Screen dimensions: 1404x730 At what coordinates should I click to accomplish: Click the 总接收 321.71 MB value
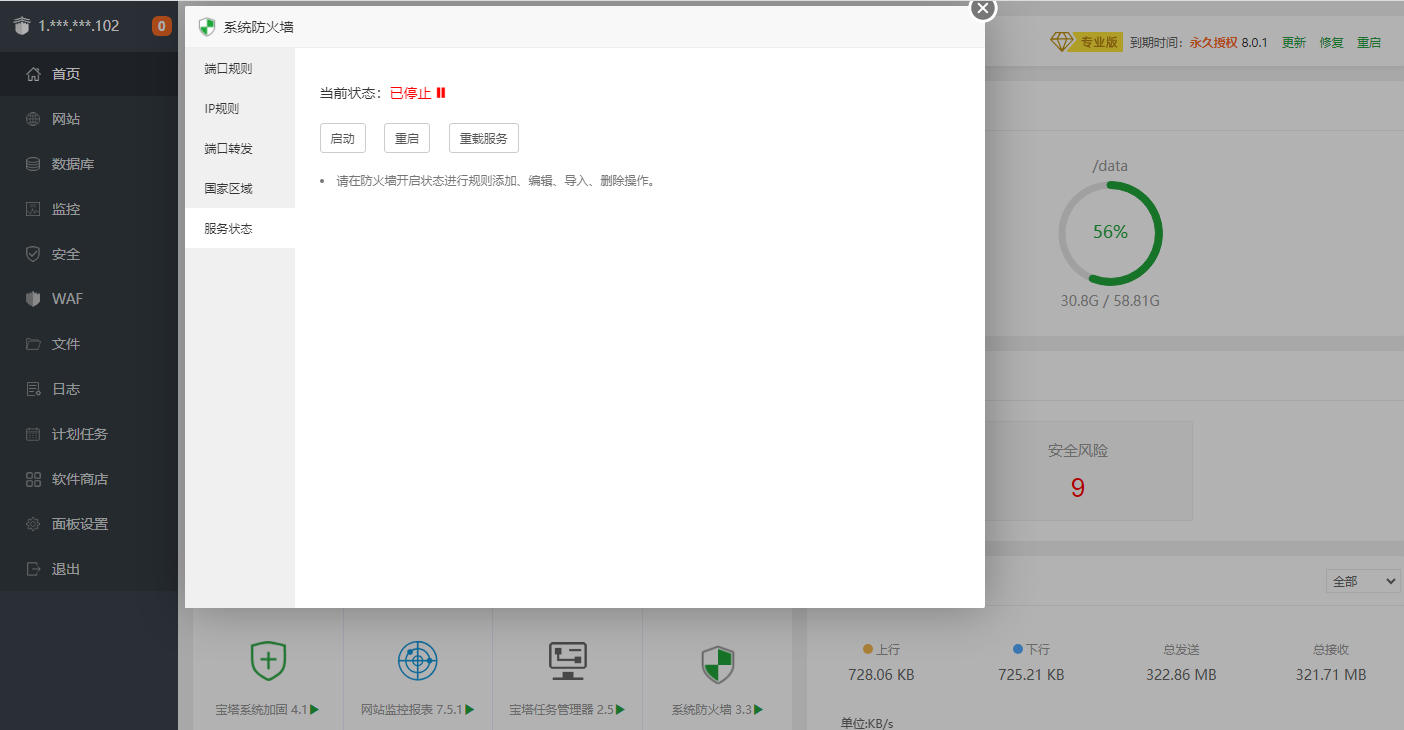coord(1331,675)
